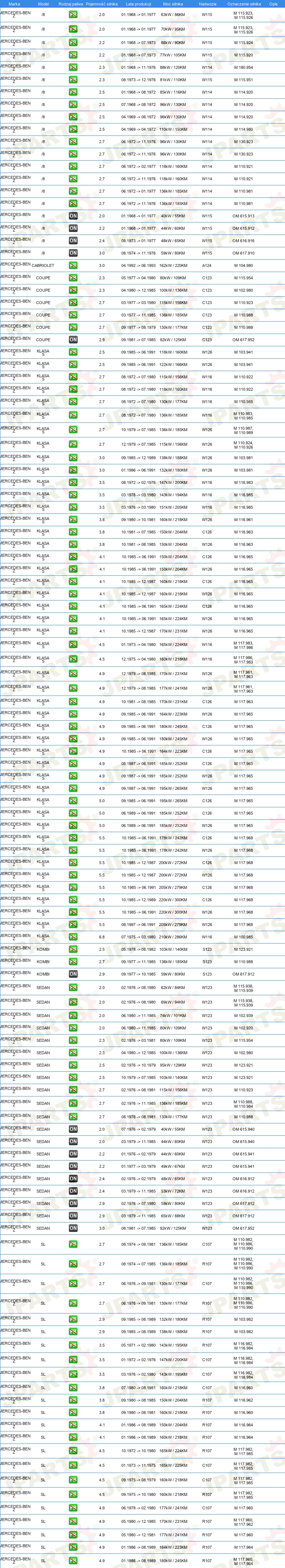Click the 66kW / 90KM power cell
This screenshot has width=285, height=1568.
click(173, 43)
